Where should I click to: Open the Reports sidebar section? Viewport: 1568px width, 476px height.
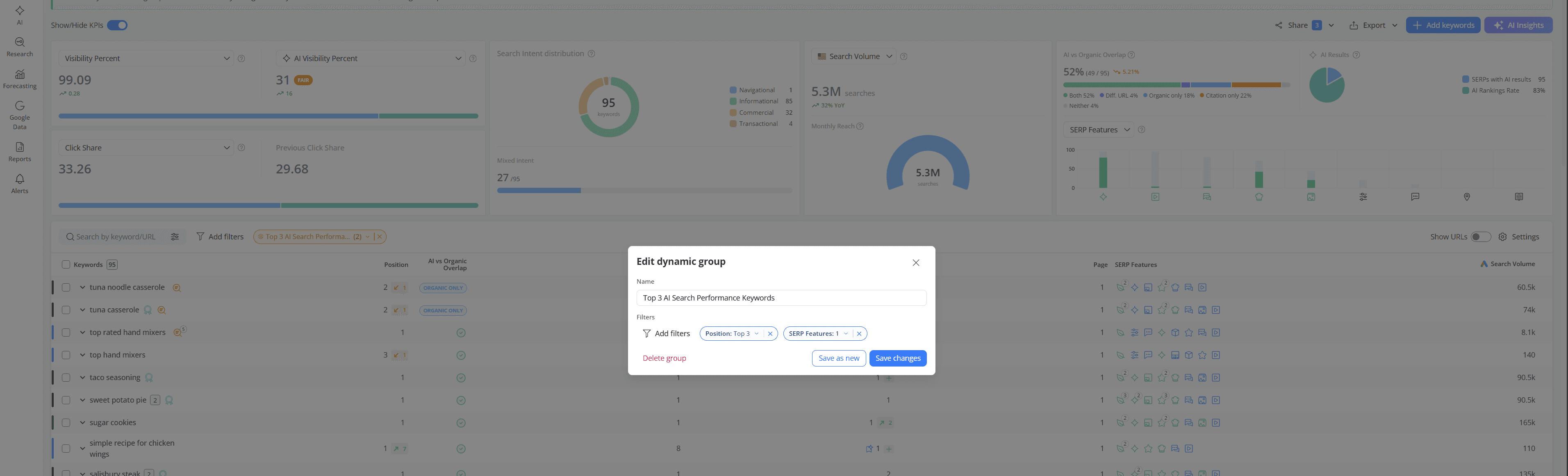click(x=20, y=152)
